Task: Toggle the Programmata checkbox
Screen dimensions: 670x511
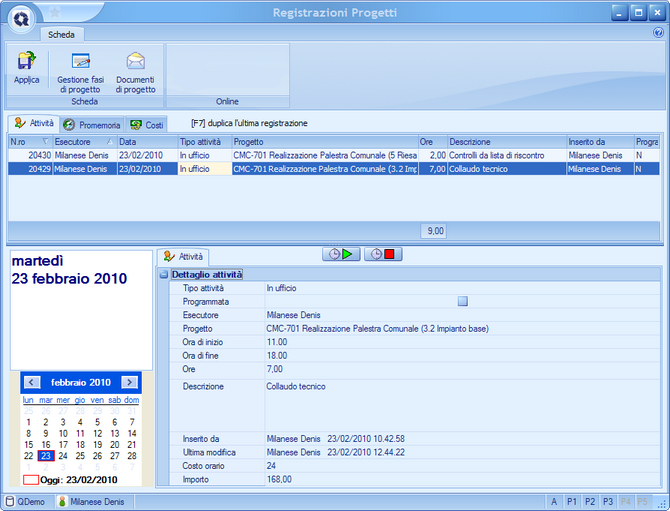Action: (x=463, y=302)
